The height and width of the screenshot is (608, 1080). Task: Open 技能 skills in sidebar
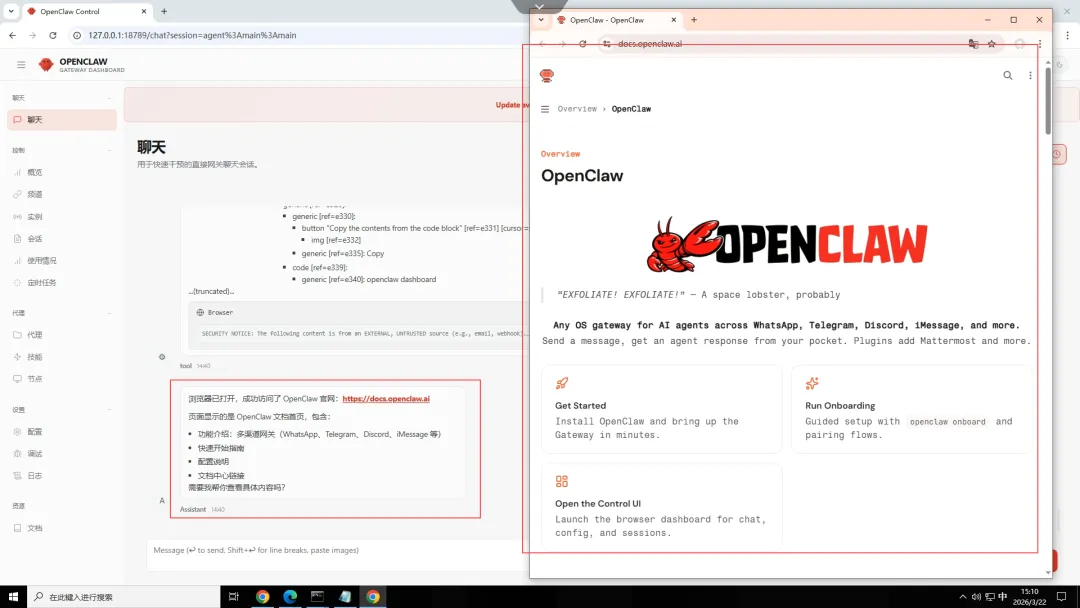pyautogui.click(x=62, y=357)
